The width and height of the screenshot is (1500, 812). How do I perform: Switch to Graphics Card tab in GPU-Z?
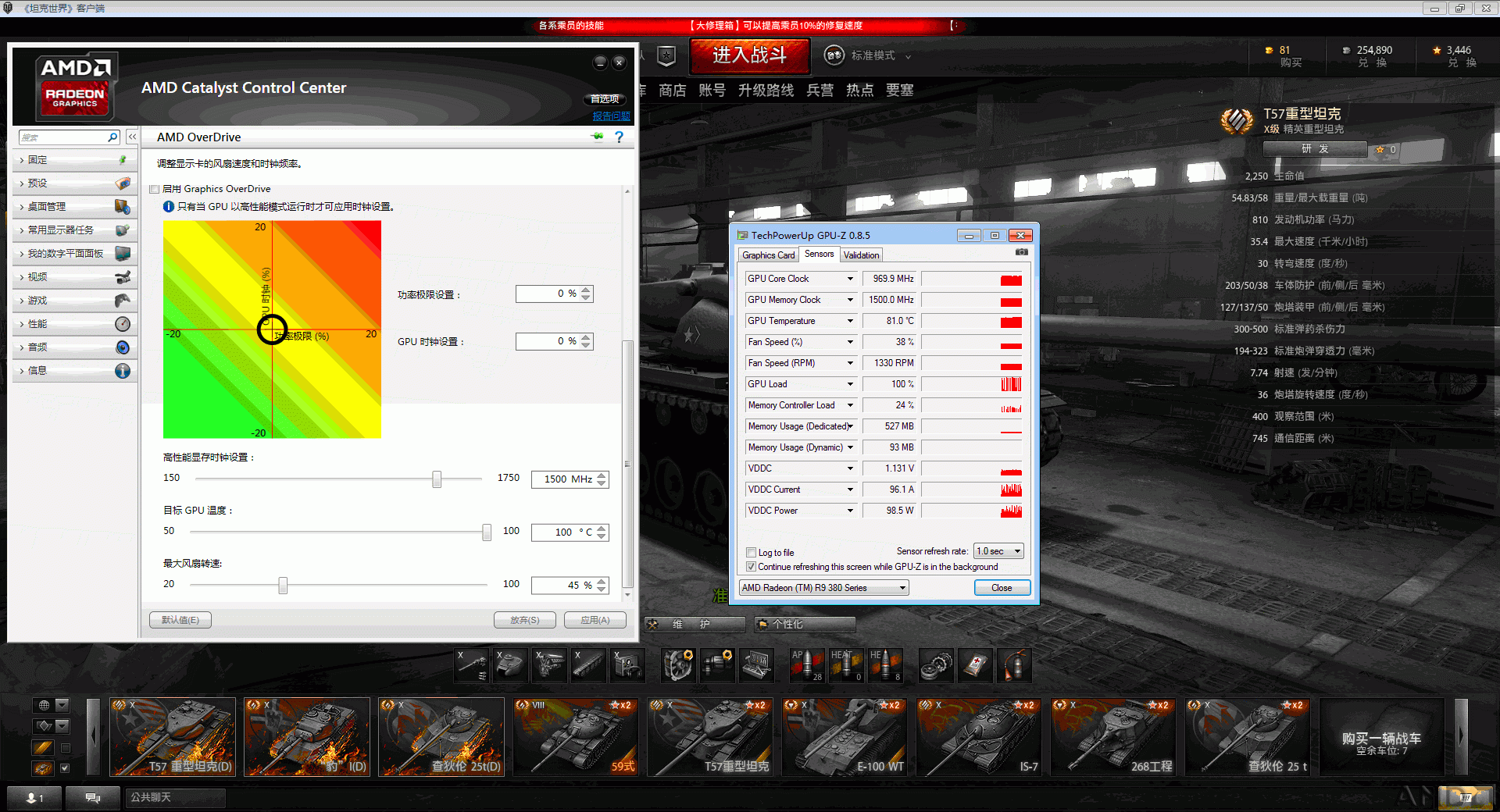(768, 255)
